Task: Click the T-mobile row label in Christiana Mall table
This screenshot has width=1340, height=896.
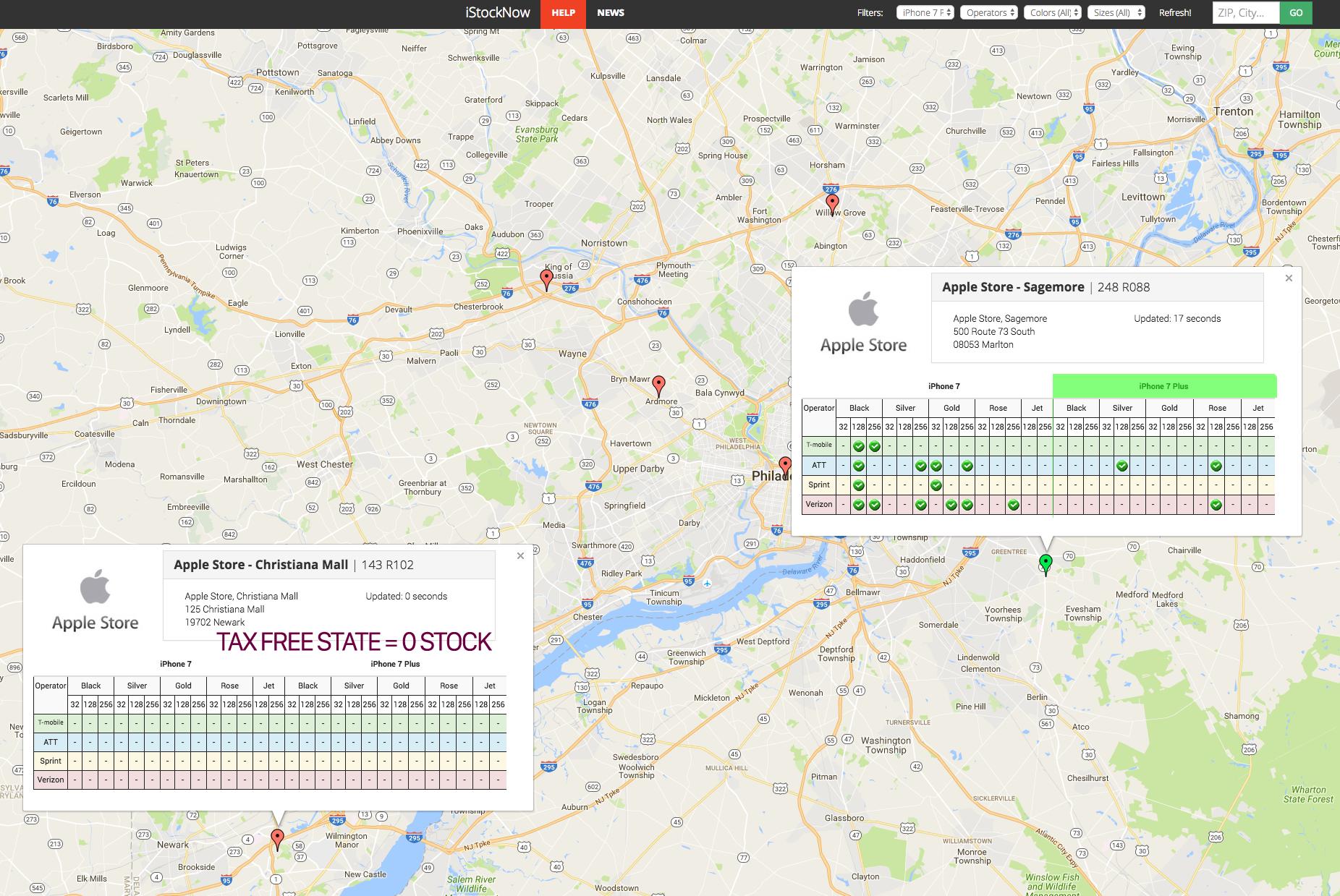Action: [51, 722]
